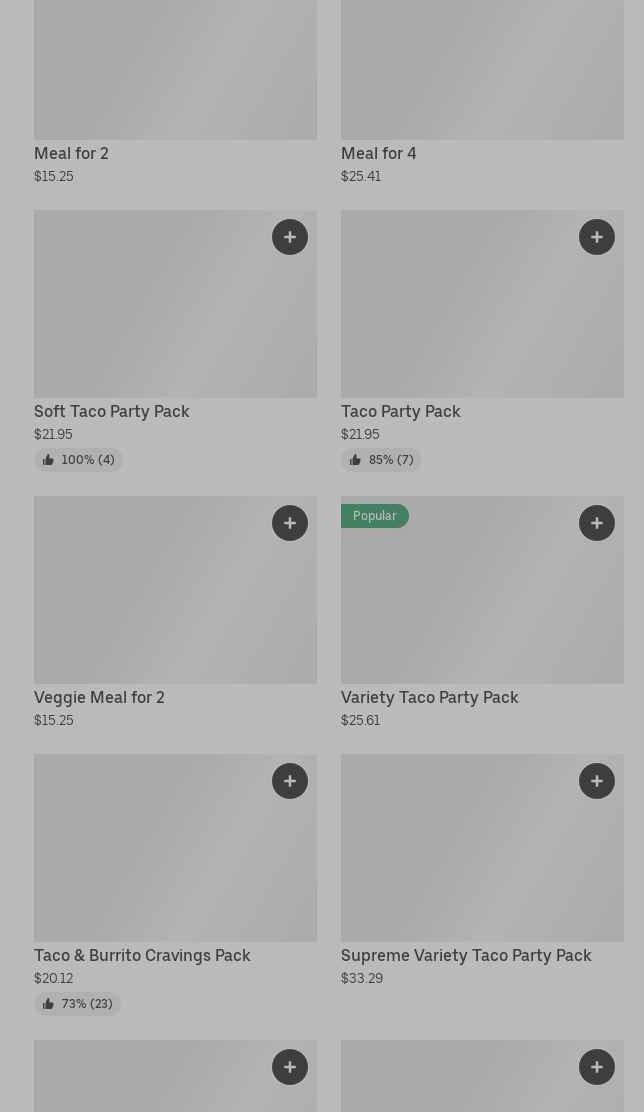This screenshot has width=644, height=1112.
Task: Select the Taco Party Pack title
Action: [x=400, y=411]
